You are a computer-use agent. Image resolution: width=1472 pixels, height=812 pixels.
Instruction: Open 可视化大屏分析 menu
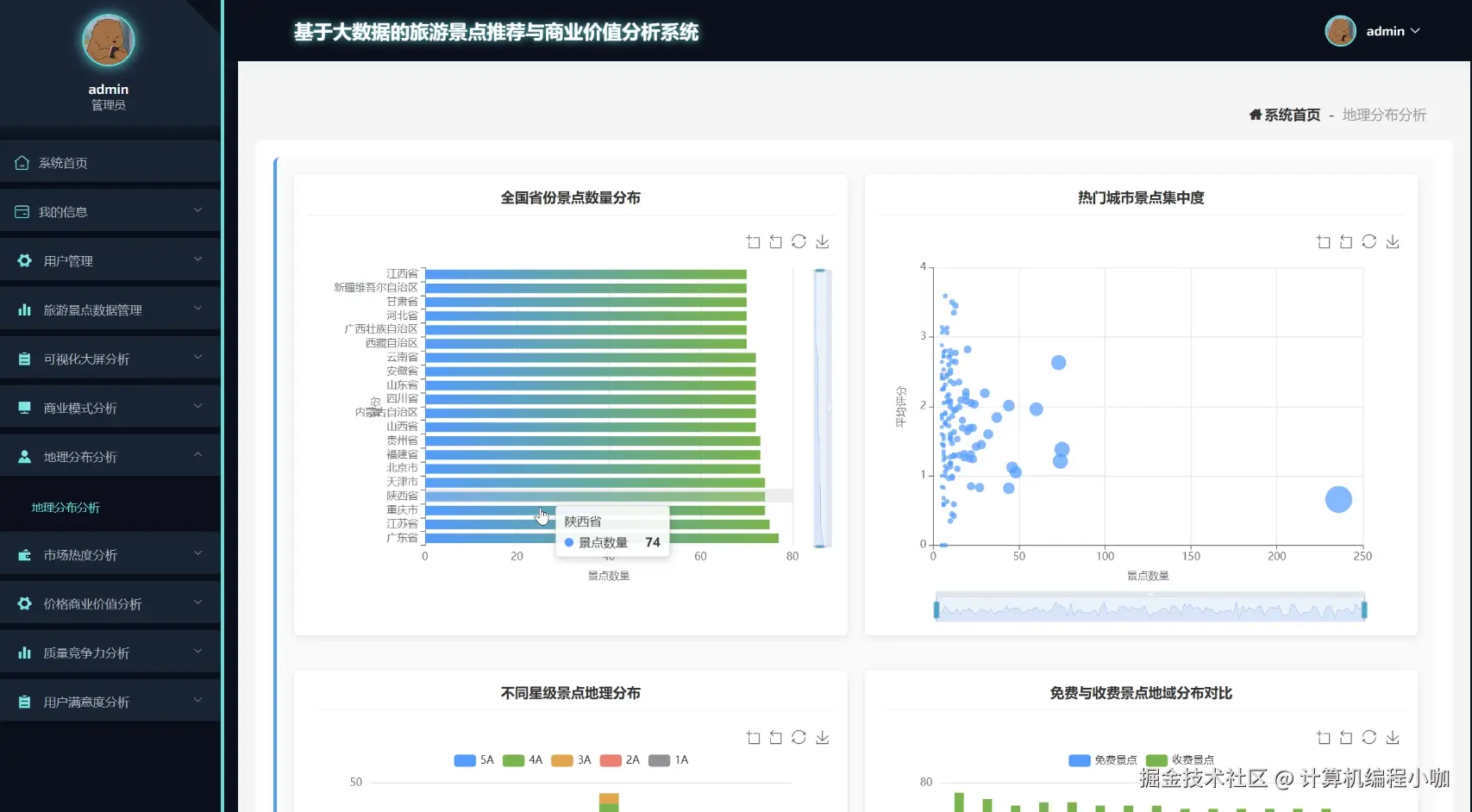110,359
